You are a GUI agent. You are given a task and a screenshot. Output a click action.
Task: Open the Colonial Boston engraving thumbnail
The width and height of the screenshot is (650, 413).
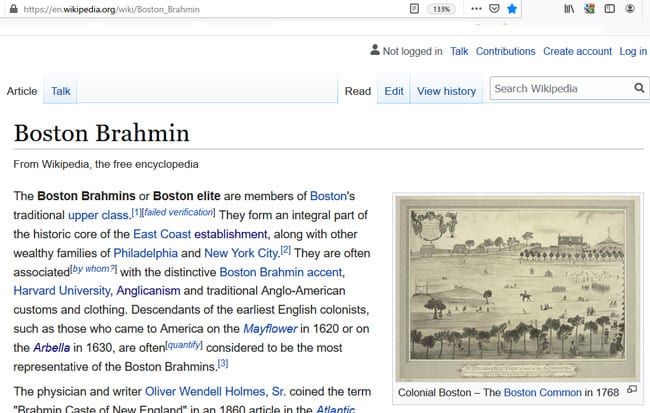pyautogui.click(x=517, y=288)
